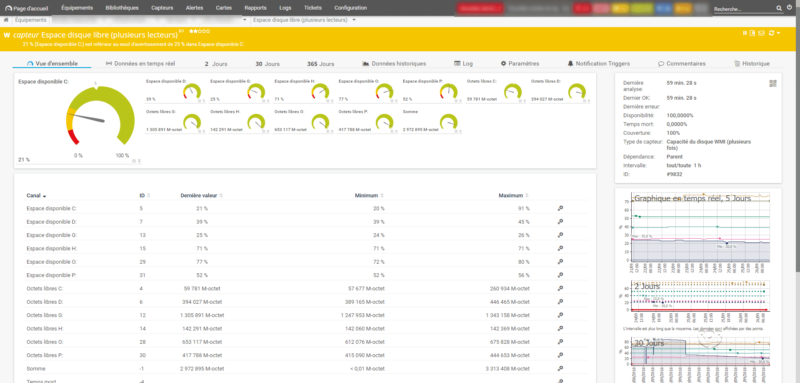Open settings icon for the Somme row
This screenshot has width=800, height=383.
coord(560,368)
